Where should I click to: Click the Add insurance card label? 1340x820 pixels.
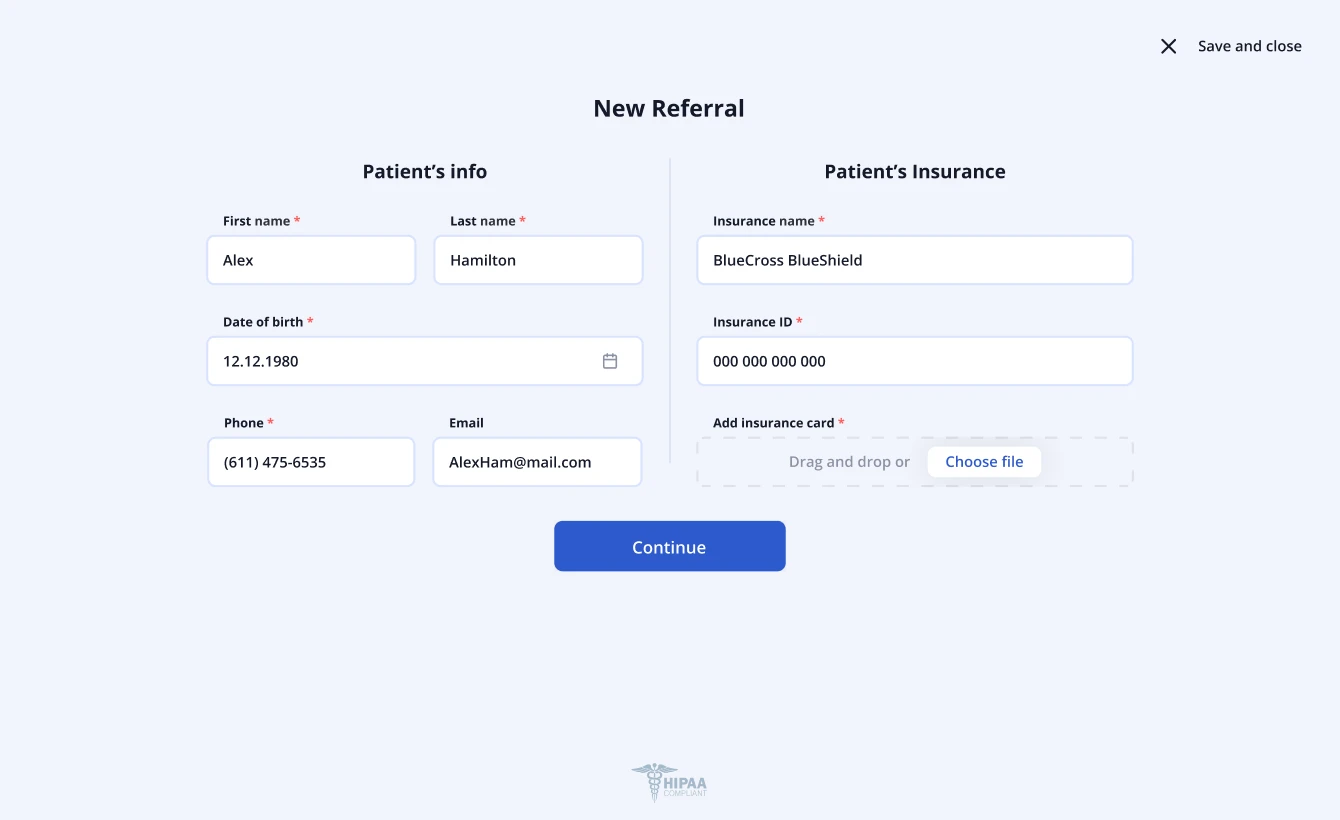tap(773, 423)
